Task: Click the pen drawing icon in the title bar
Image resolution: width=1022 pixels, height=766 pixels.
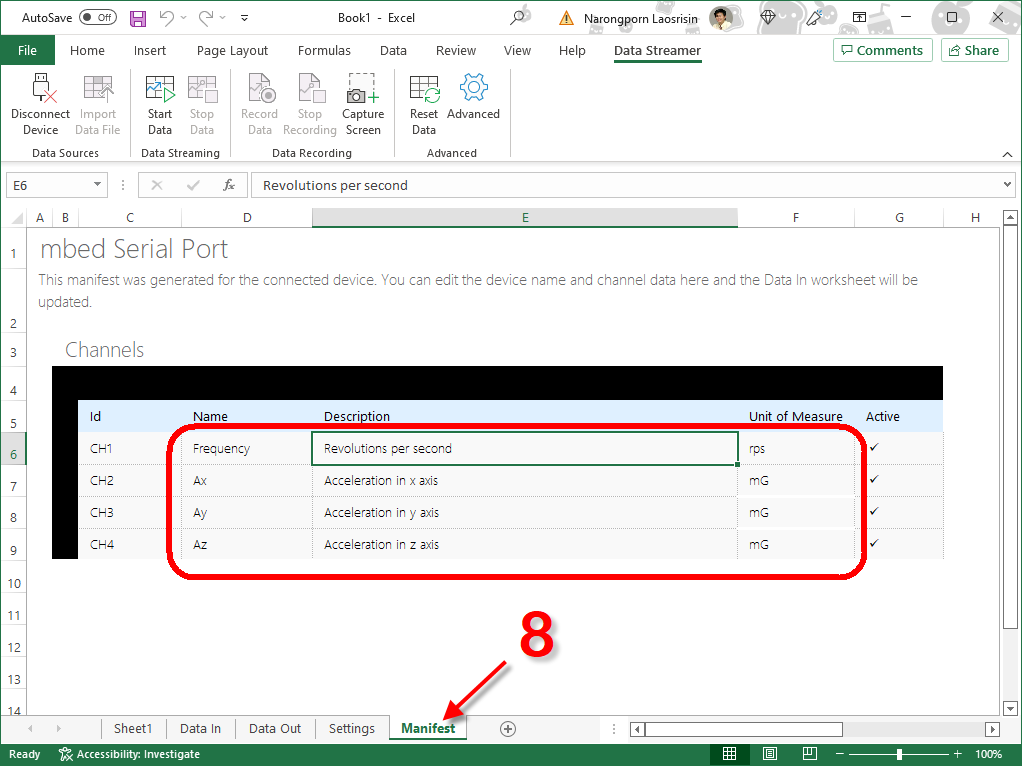Action: pos(814,18)
